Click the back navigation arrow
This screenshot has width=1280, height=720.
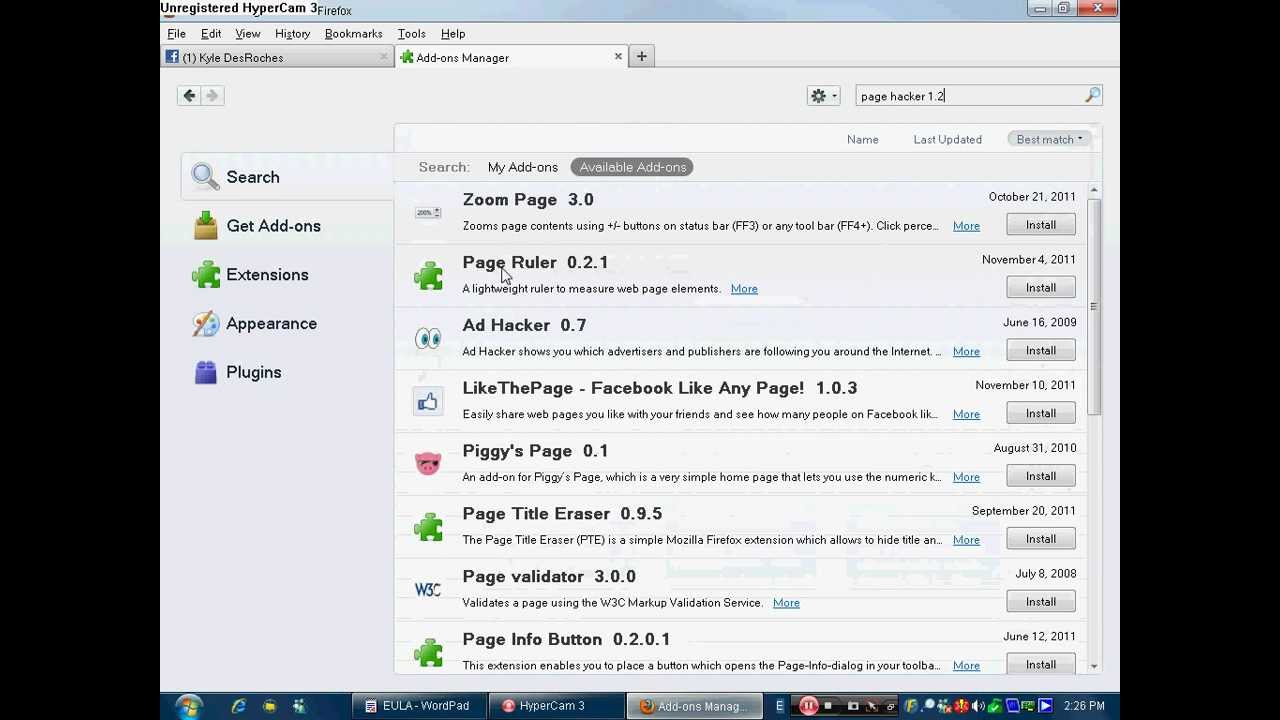click(x=189, y=96)
